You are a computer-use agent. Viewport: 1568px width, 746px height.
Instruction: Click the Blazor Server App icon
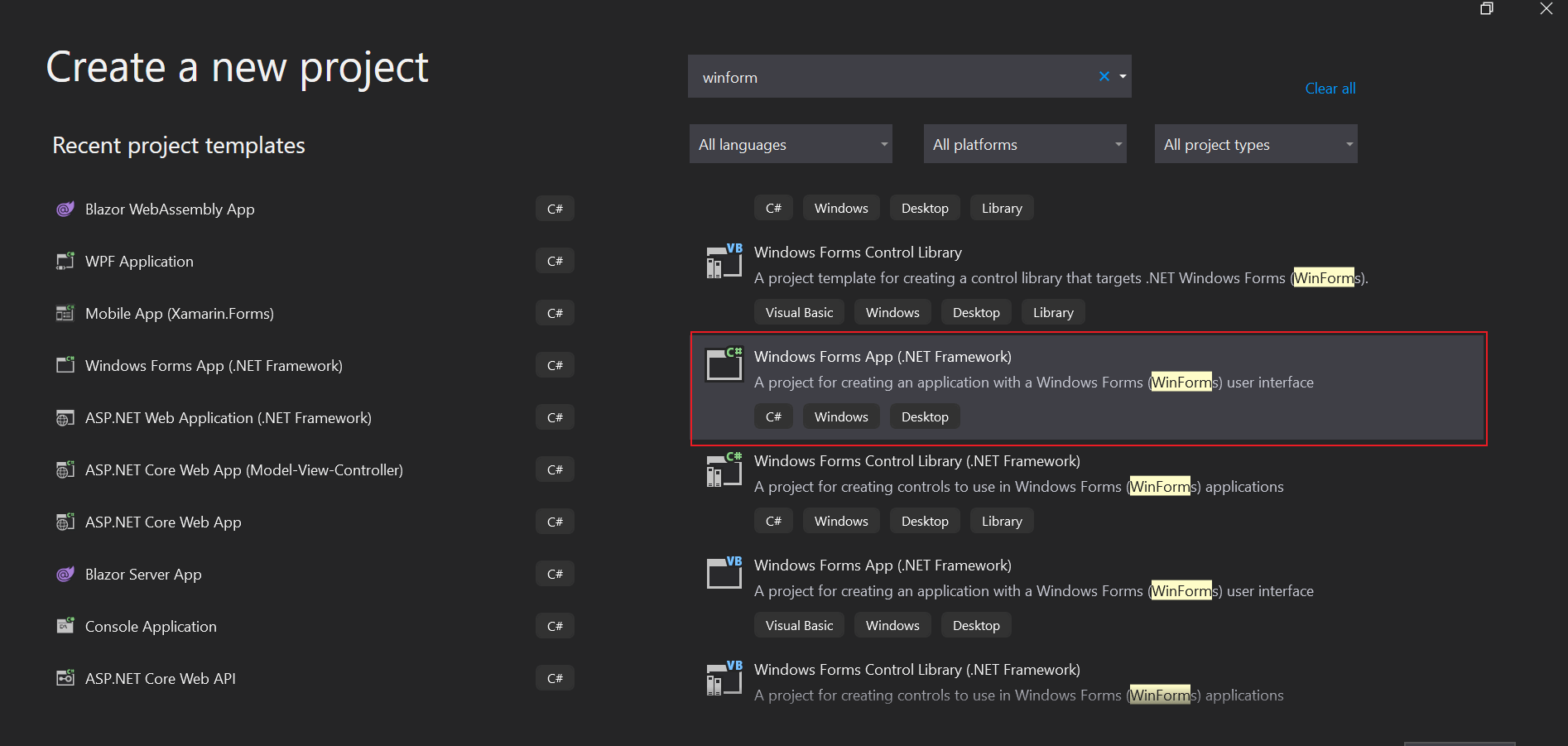(x=65, y=575)
